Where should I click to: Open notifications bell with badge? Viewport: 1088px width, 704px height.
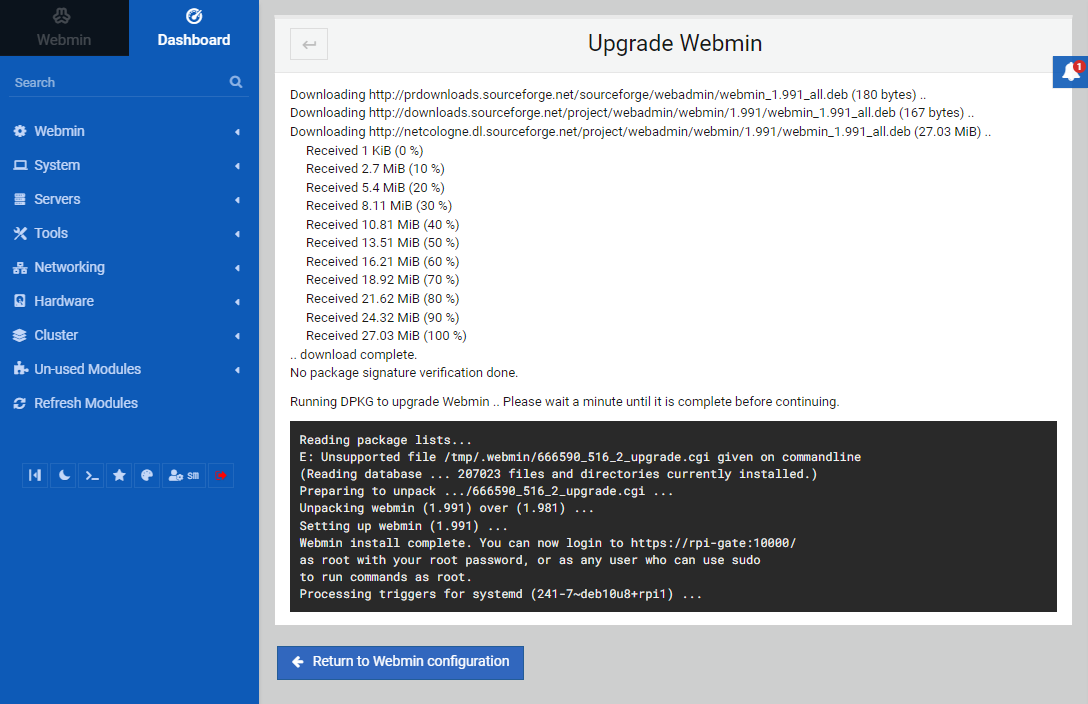click(x=1071, y=71)
